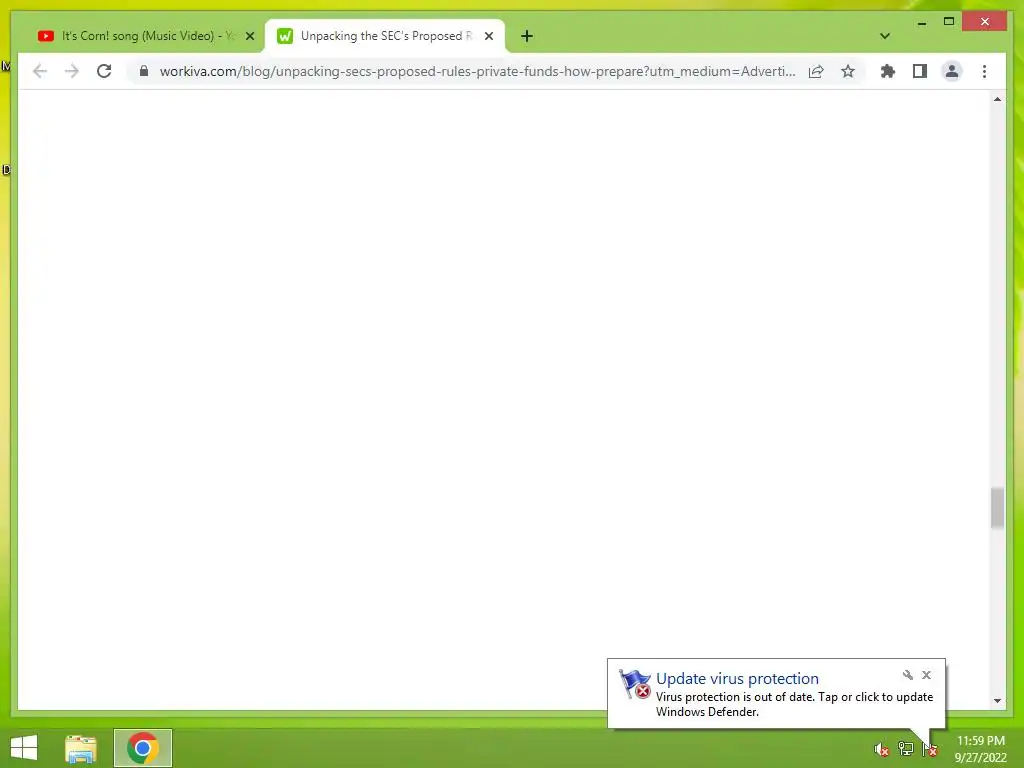This screenshot has height=768, width=1024.
Task: Open new tab with plus button
Action: pyautogui.click(x=527, y=36)
